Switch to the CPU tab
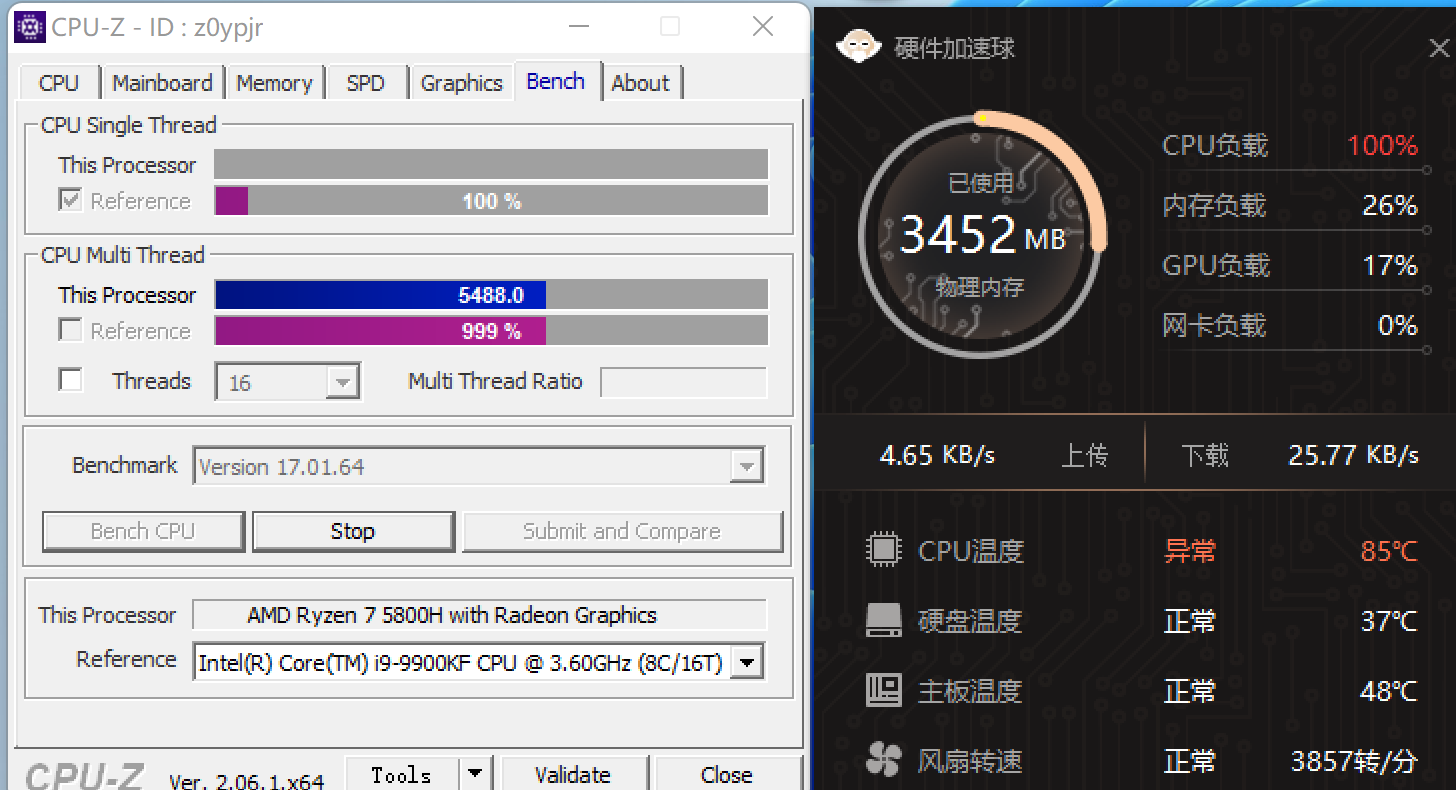1456x790 pixels. pos(59,83)
